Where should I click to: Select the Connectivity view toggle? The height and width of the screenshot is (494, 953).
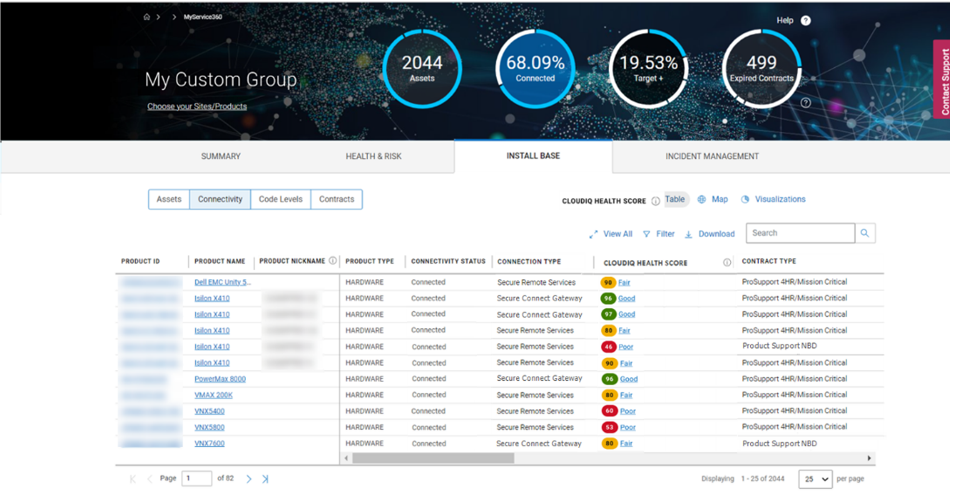(x=220, y=199)
